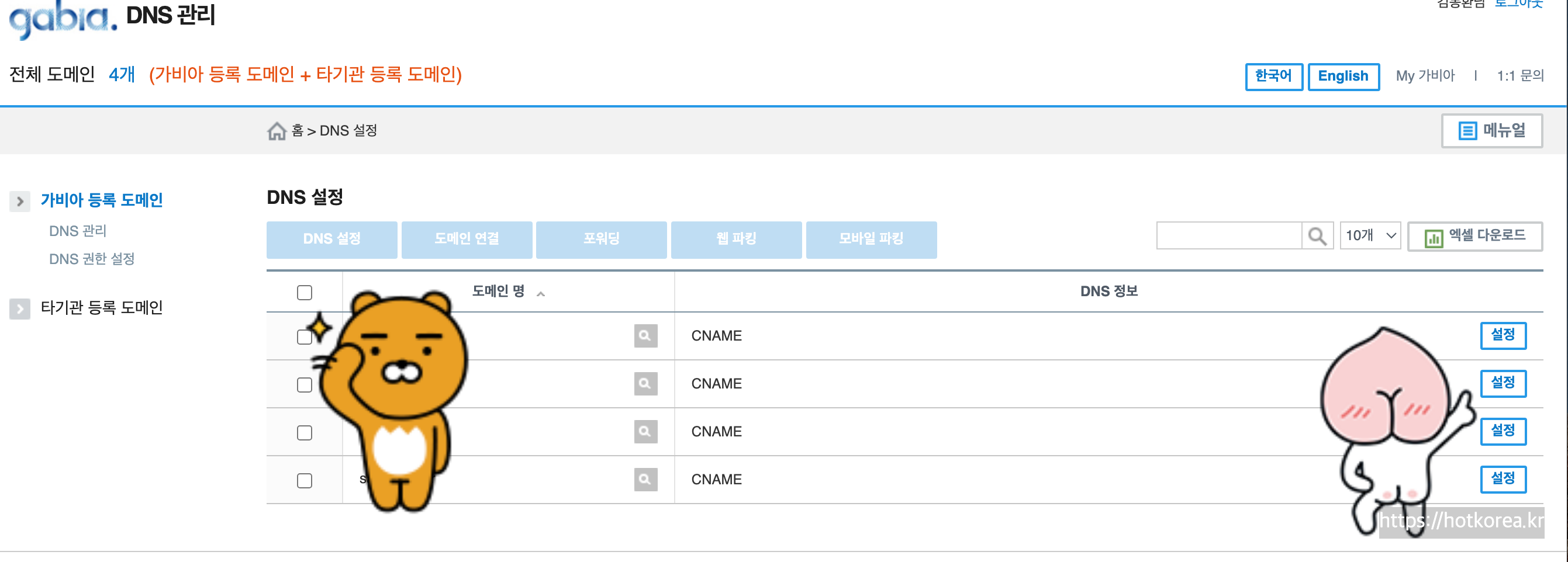Click the 가비아 등록 도메인 sidebar heading
Image resolution: width=1568 pixels, height=562 pixels.
tap(102, 200)
